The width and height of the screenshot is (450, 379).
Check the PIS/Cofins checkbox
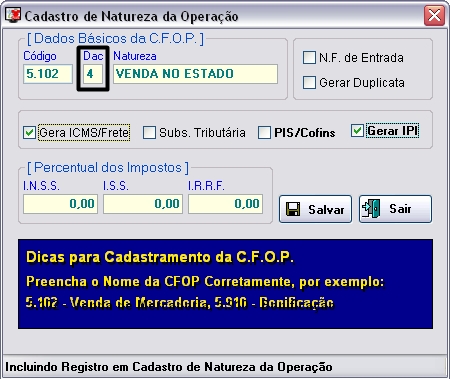264,132
